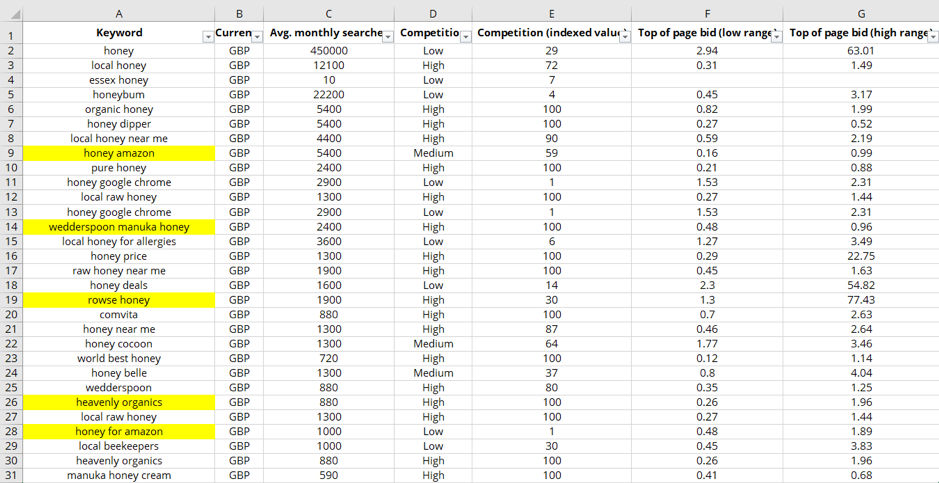The height and width of the screenshot is (483, 939).
Task: Select the highlighted "honey amazon" cell
Action: [119, 153]
